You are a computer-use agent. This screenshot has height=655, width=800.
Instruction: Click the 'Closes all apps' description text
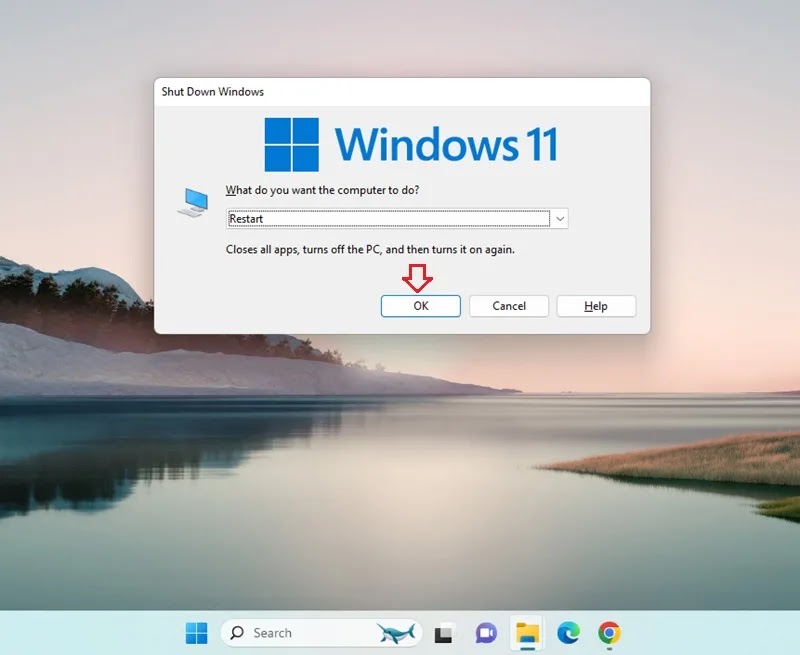370,250
